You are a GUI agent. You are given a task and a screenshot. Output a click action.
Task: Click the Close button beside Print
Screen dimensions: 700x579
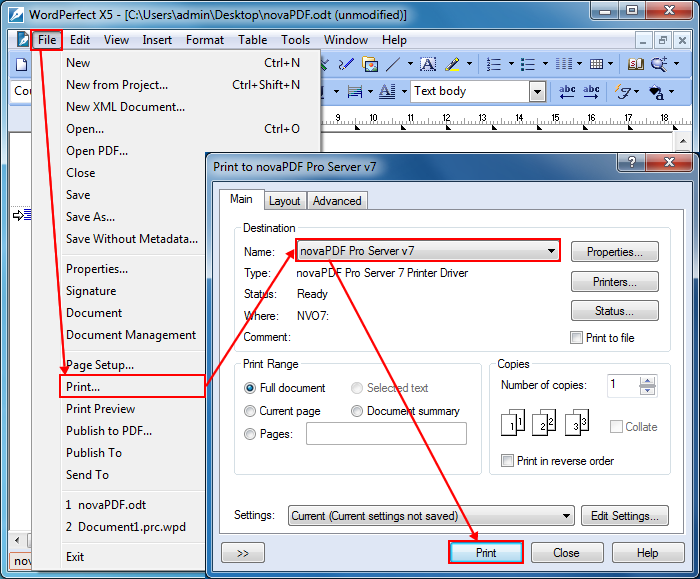567,553
